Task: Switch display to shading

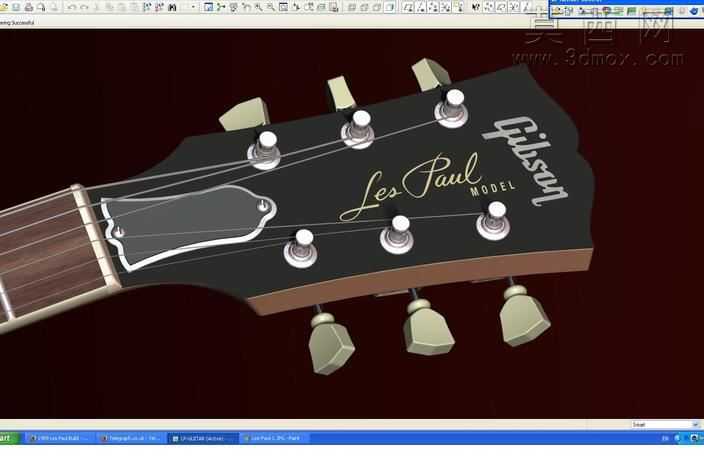Action: pyautogui.click(x=389, y=7)
